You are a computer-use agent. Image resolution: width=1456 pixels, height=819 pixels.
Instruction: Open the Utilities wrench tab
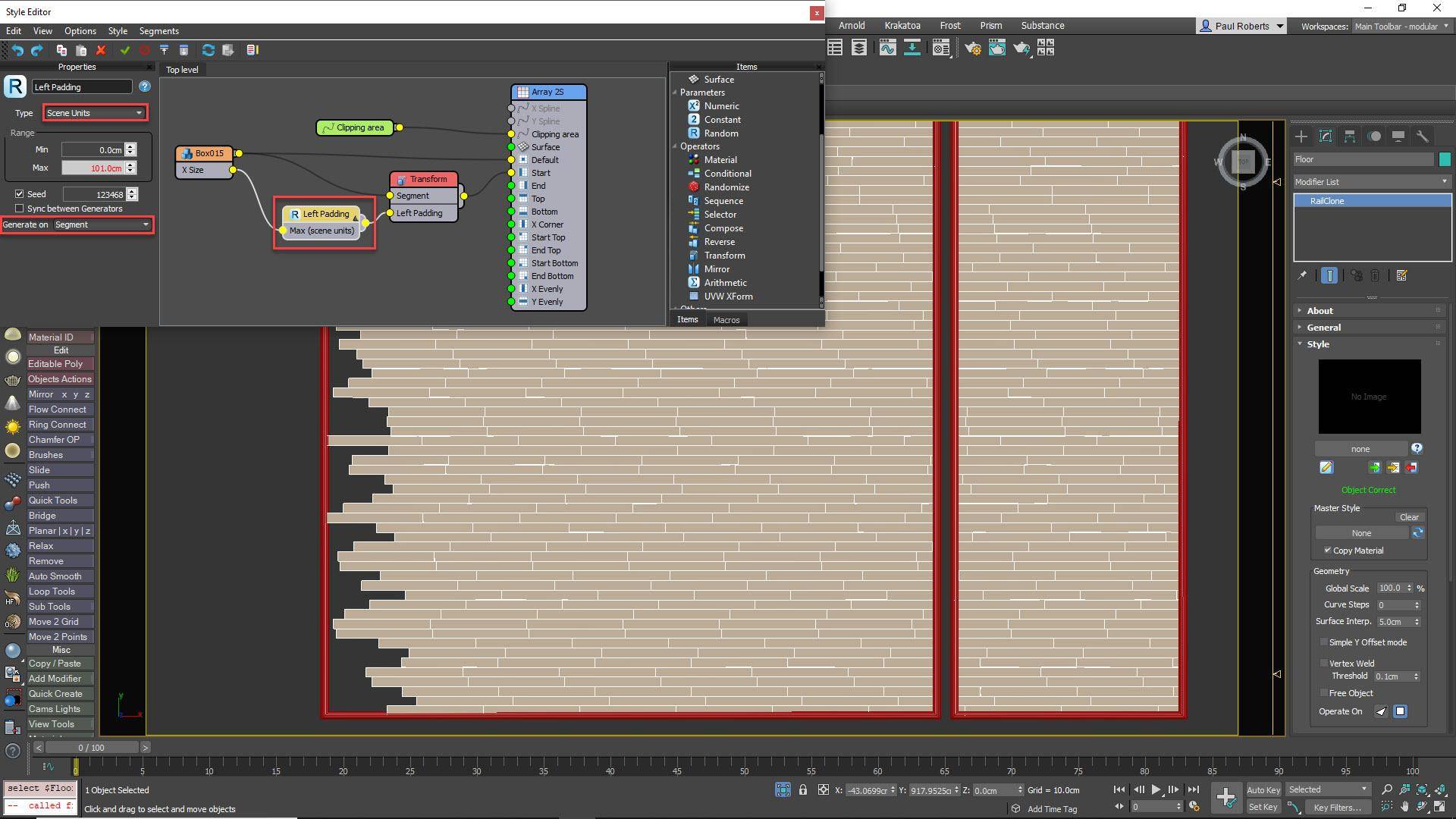[1422, 136]
